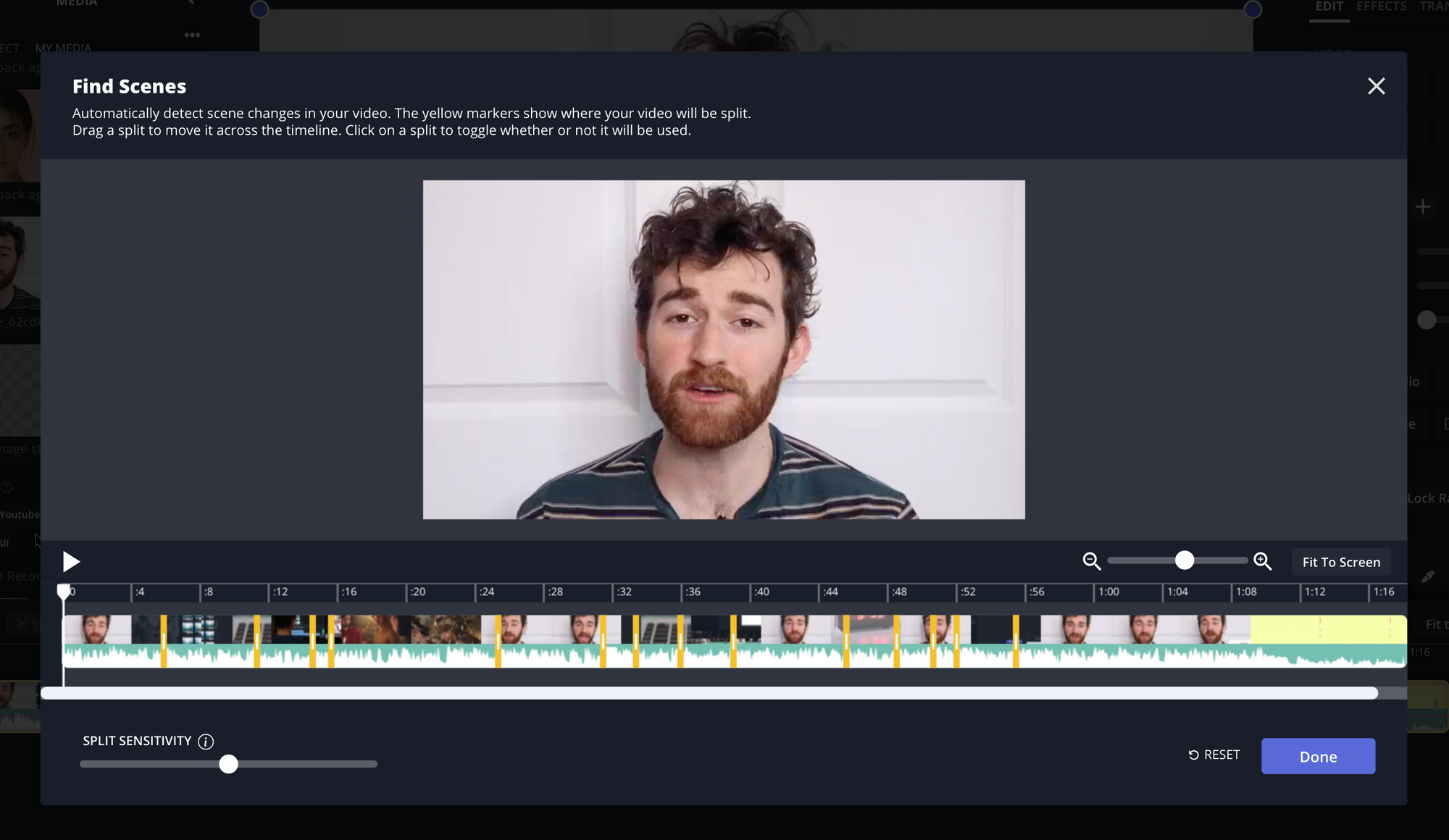Click Fit To Screen button

pyautogui.click(x=1341, y=562)
